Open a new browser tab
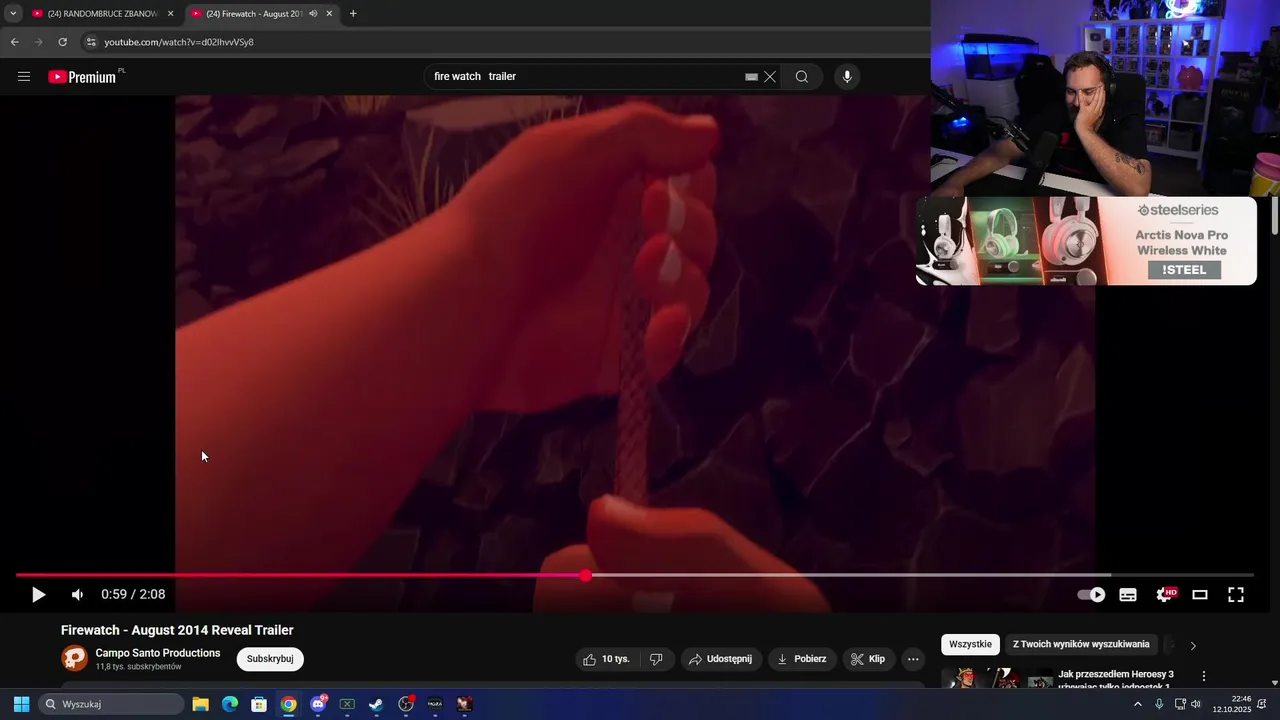Viewport: 1280px width, 720px height. pos(353,14)
